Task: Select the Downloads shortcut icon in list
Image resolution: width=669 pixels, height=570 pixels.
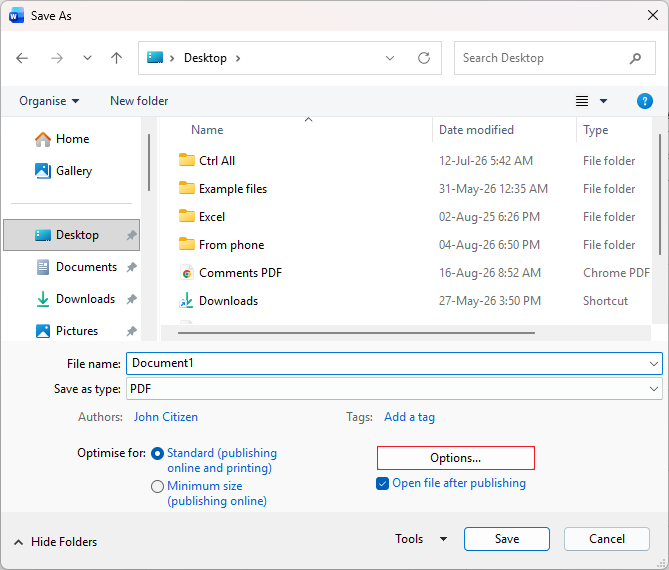Action: 186,301
